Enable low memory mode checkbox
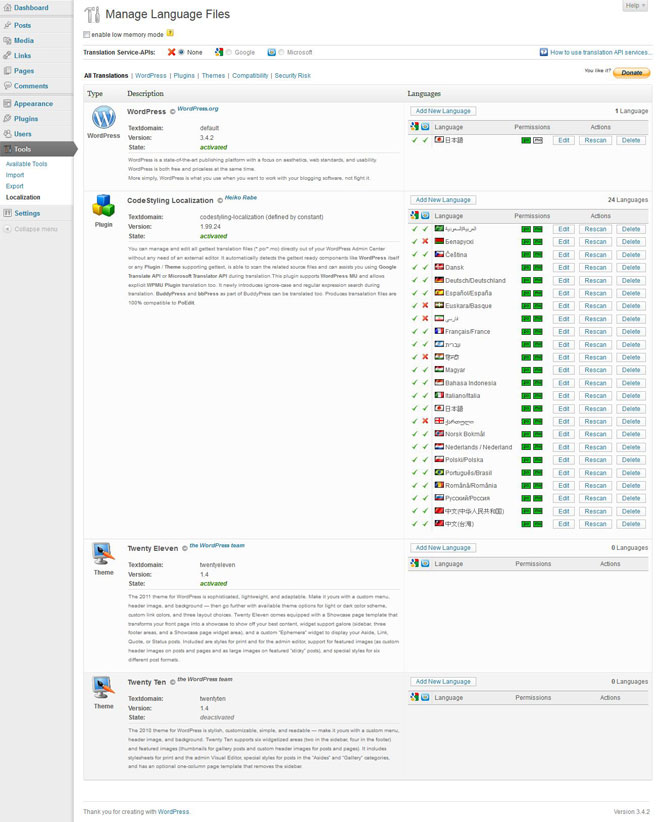 (87, 35)
